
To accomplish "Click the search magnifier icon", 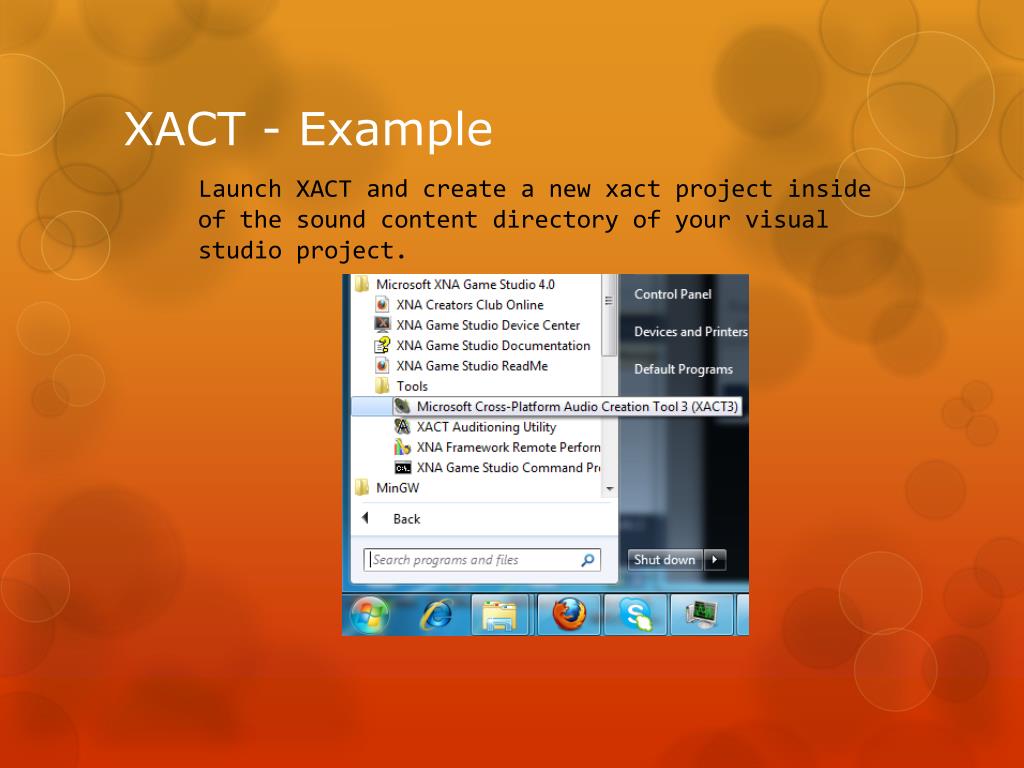I will point(588,560).
